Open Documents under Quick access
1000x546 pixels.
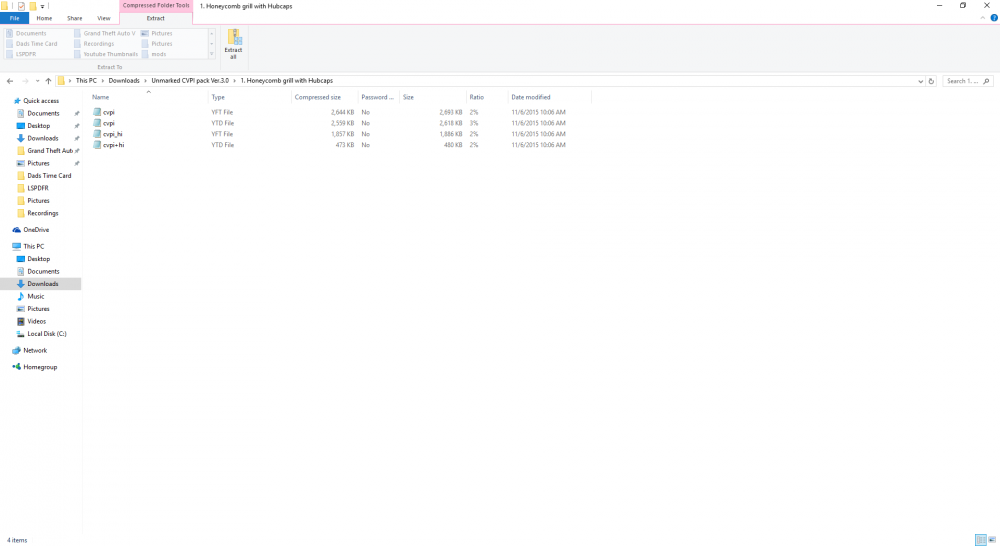[43, 113]
